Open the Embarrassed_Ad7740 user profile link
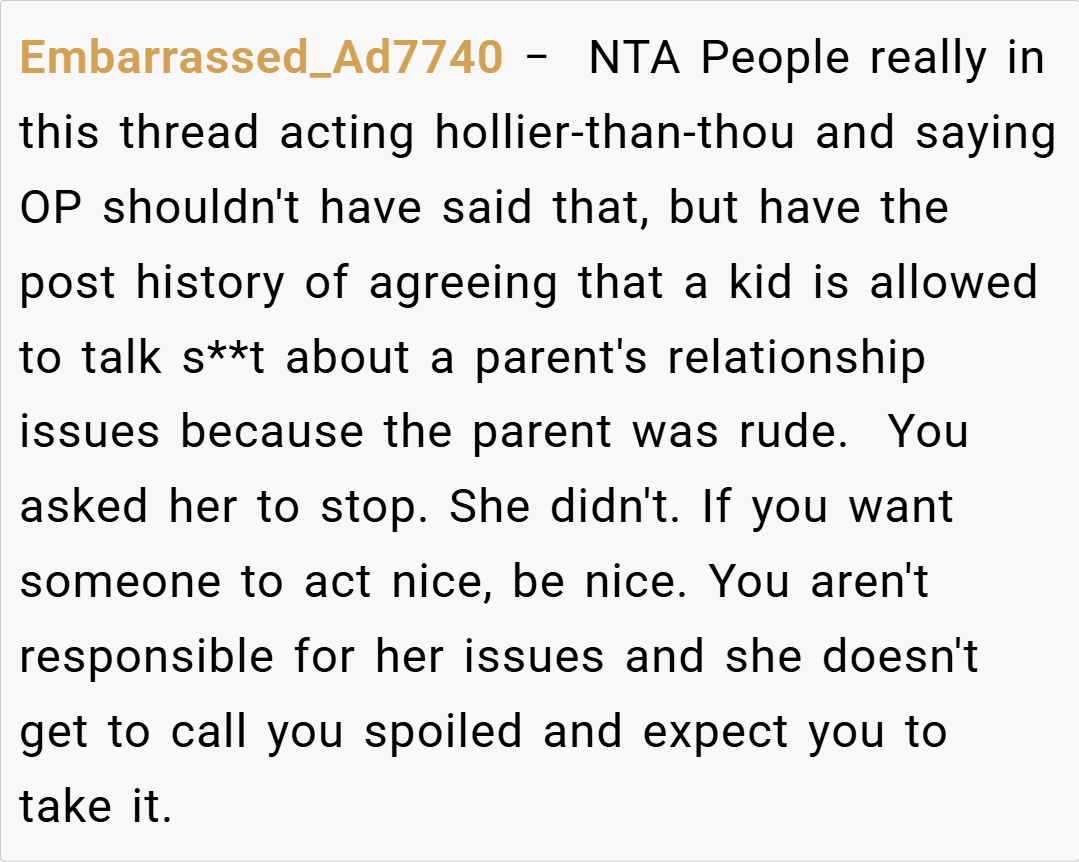The height and width of the screenshot is (862, 1079). pyautogui.click(x=260, y=58)
